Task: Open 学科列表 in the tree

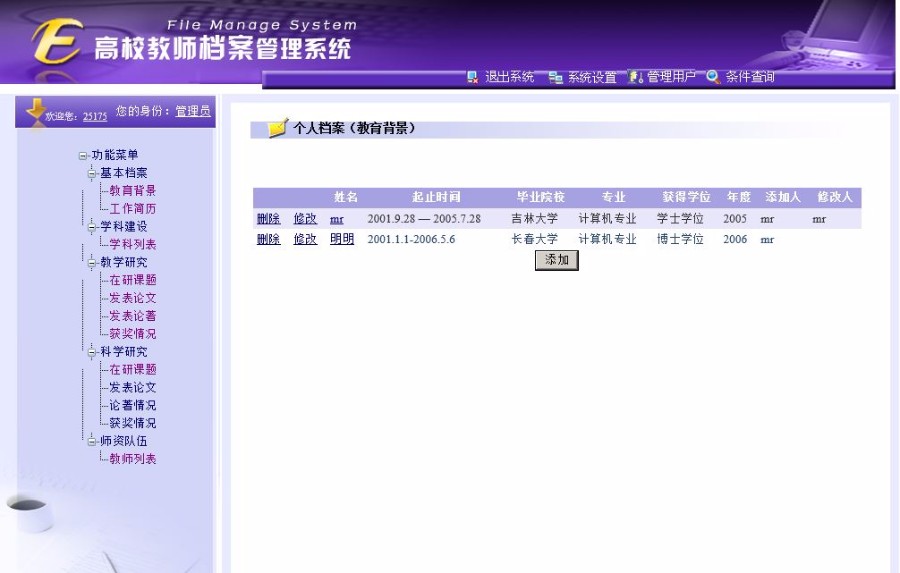Action: (133, 244)
